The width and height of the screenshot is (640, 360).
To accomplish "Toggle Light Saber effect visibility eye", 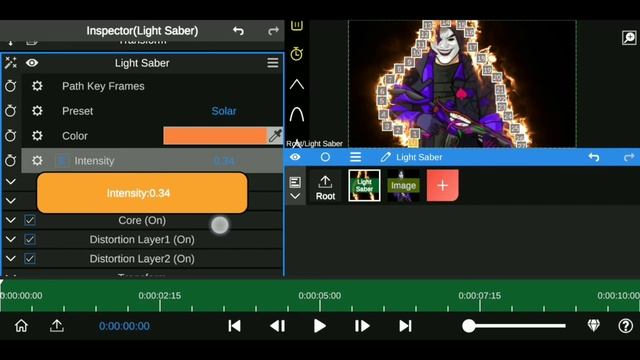I will [32, 63].
